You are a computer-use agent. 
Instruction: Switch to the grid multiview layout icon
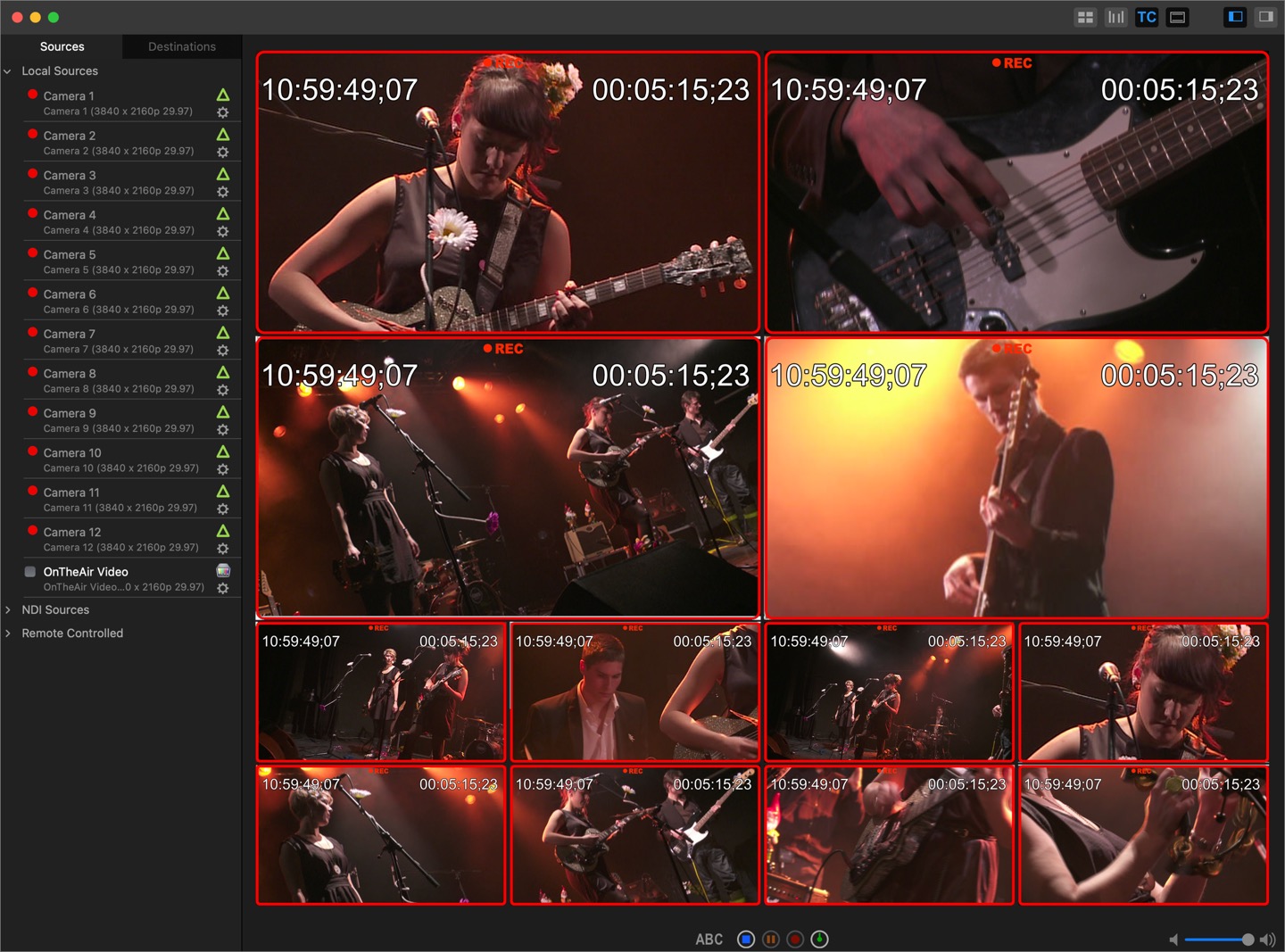[1085, 17]
